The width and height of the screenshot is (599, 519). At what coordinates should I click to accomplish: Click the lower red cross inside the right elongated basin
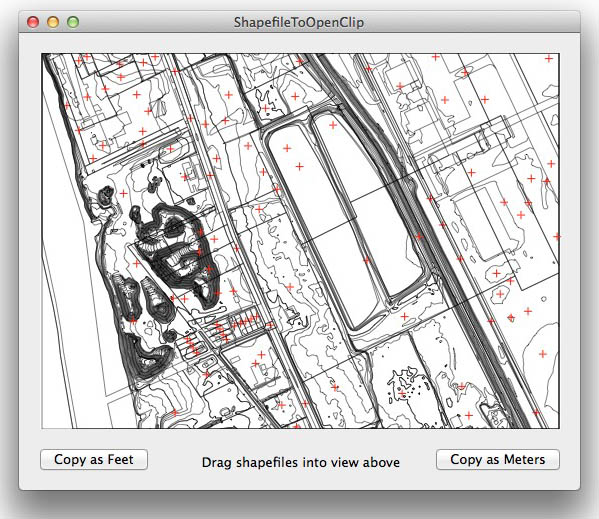(x=367, y=260)
